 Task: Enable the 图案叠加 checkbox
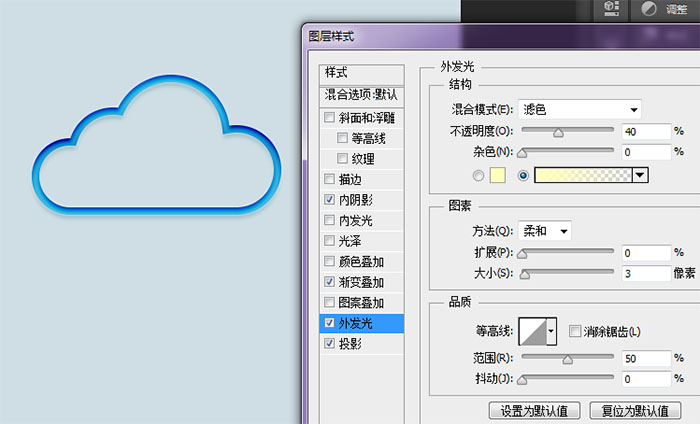329,302
